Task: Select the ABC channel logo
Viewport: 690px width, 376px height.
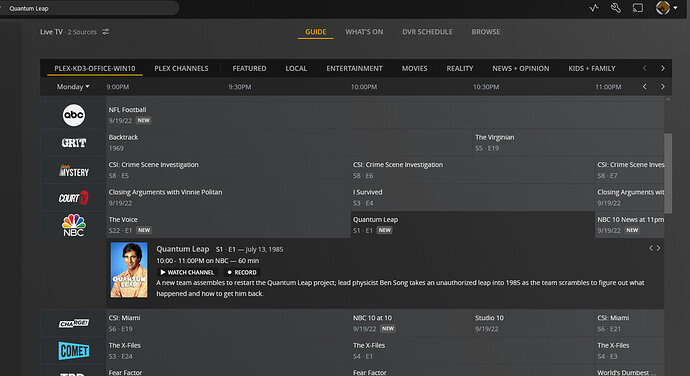Action: tap(73, 115)
